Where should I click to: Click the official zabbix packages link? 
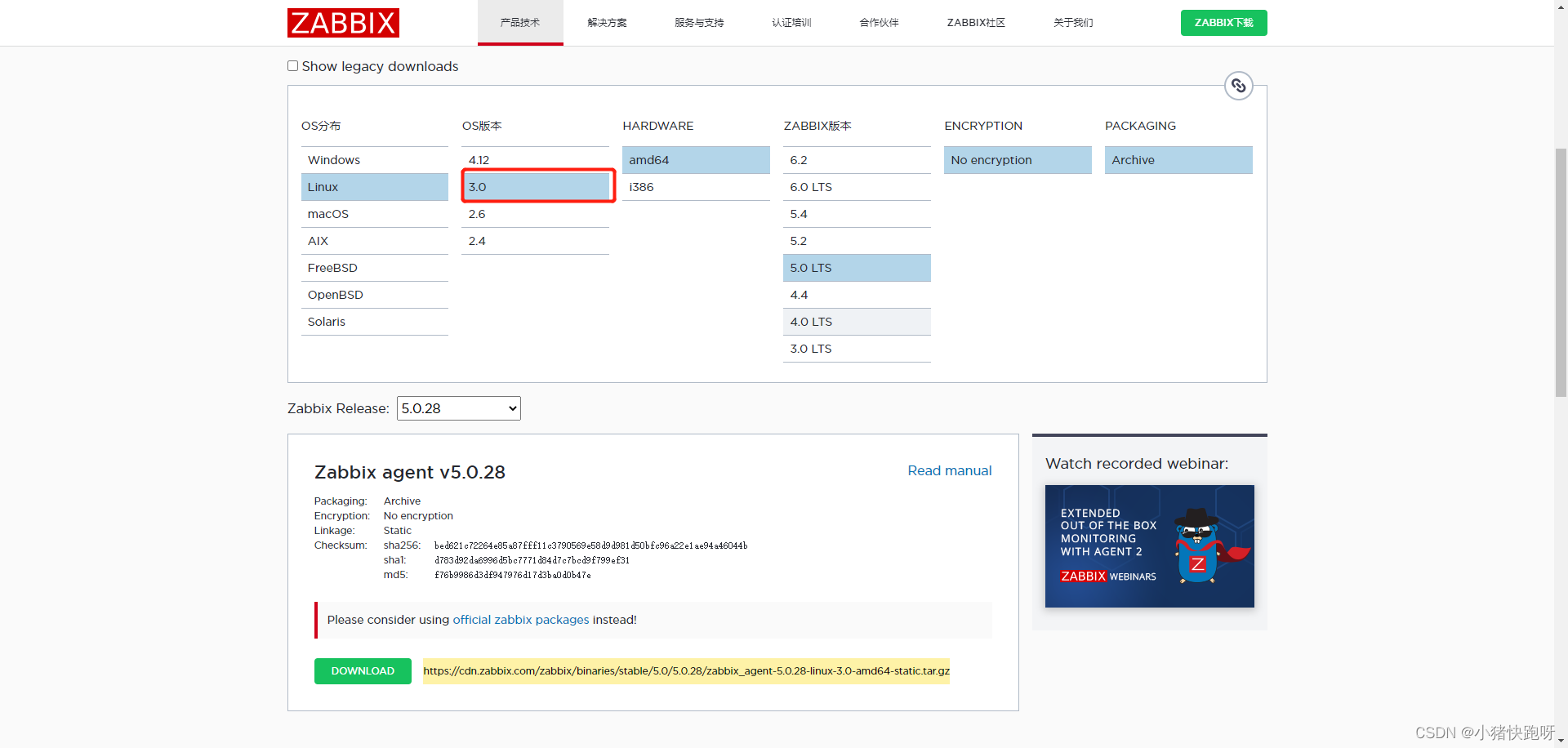(x=520, y=620)
